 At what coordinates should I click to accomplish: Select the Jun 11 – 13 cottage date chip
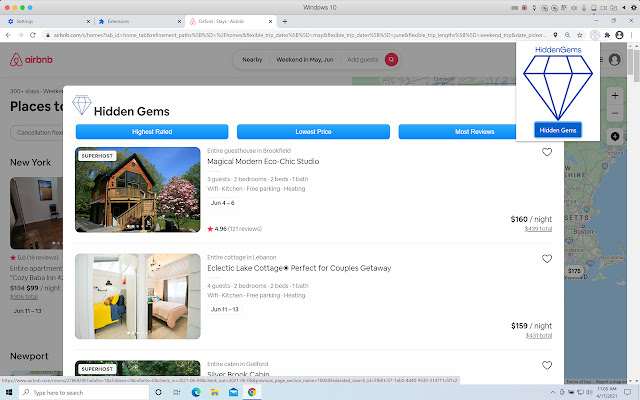coord(224,309)
